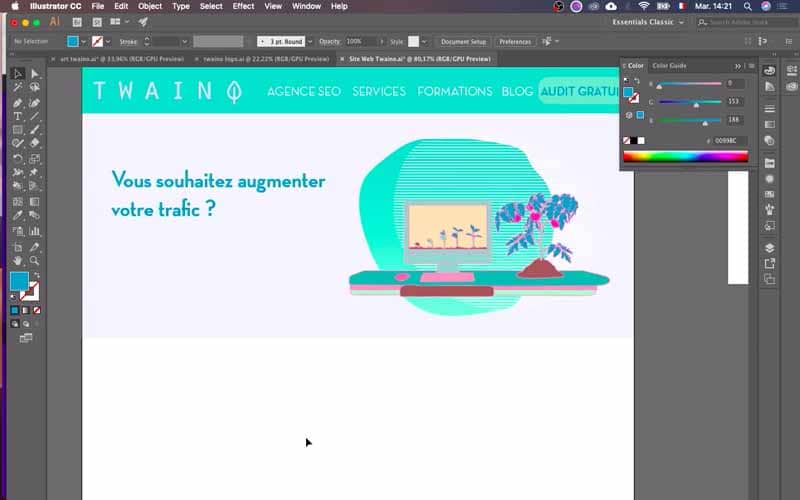Set paint mode to None in toolbar
The height and width of the screenshot is (500, 800).
[x=37, y=310]
